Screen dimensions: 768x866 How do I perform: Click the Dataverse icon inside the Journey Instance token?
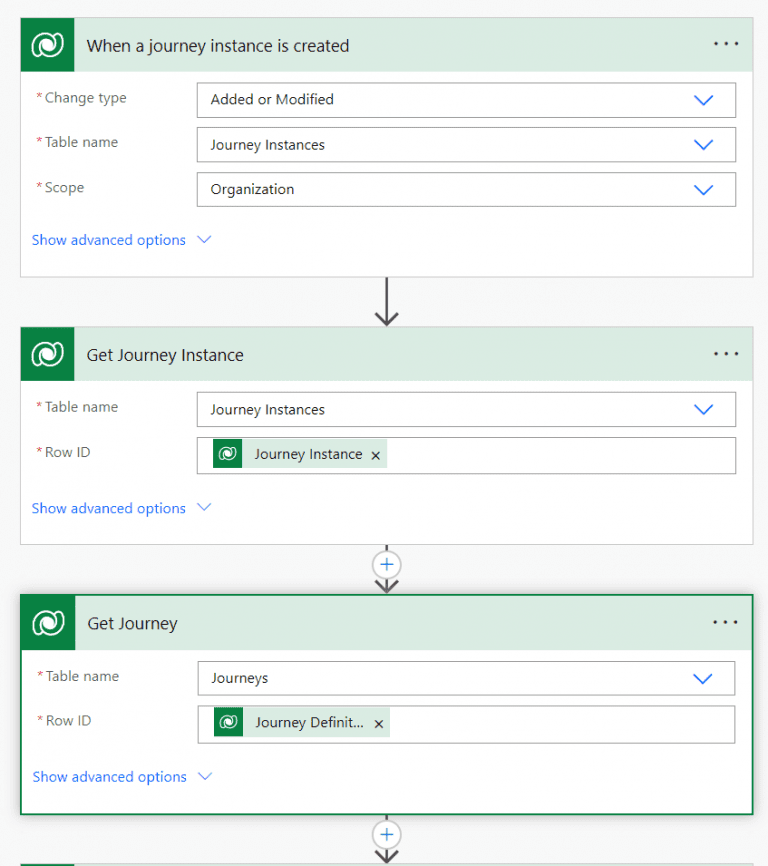227,454
